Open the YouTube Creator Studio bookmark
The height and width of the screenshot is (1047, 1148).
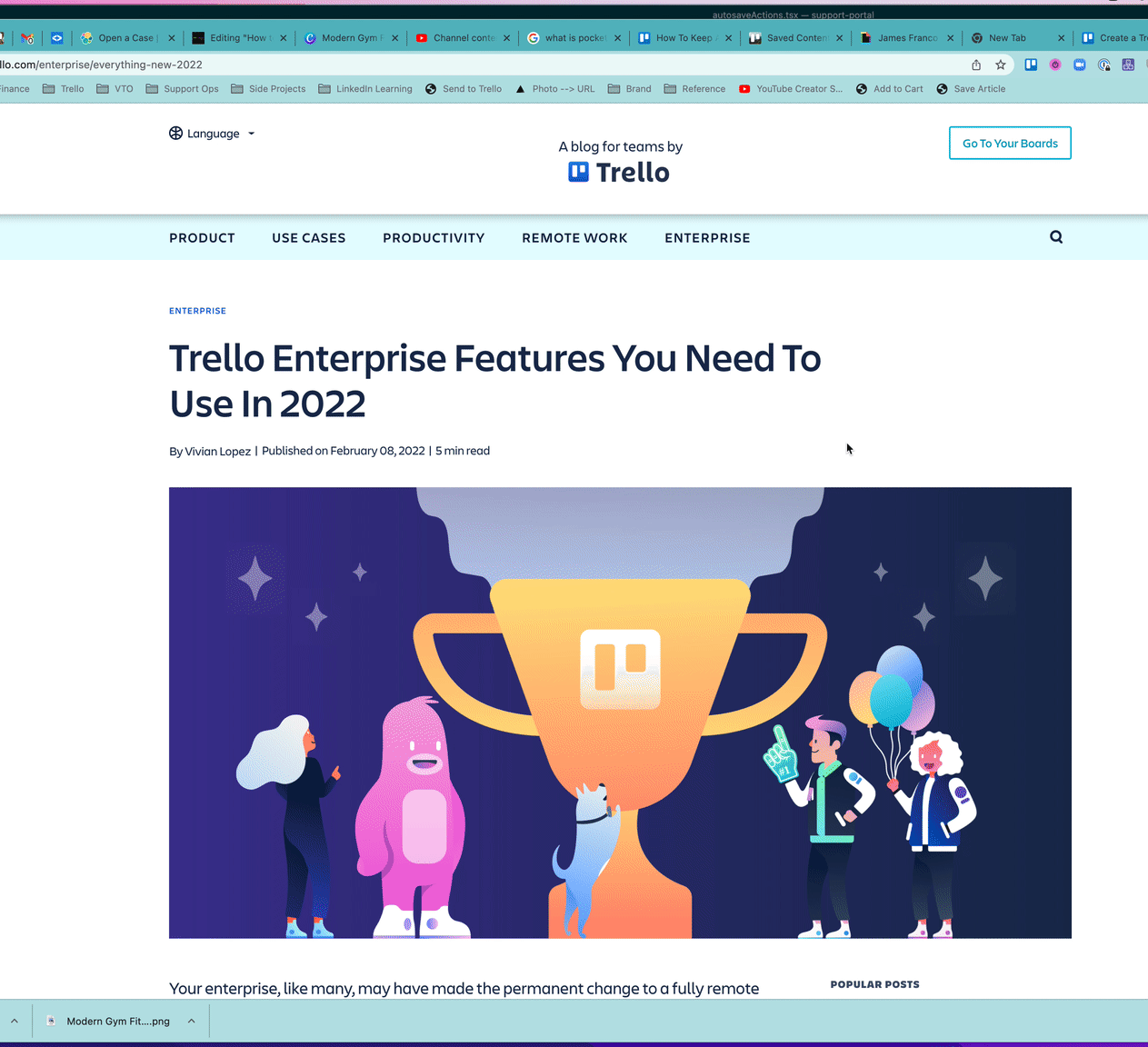coord(791,89)
